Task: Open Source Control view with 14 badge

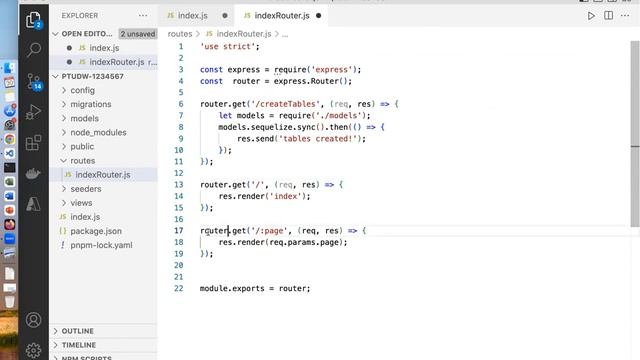Action: point(33,81)
